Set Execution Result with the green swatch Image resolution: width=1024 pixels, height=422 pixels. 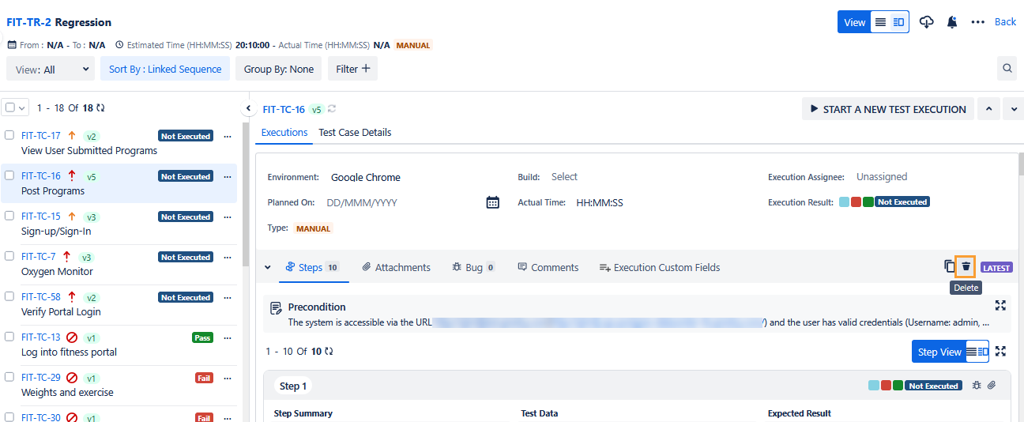[x=868, y=202]
